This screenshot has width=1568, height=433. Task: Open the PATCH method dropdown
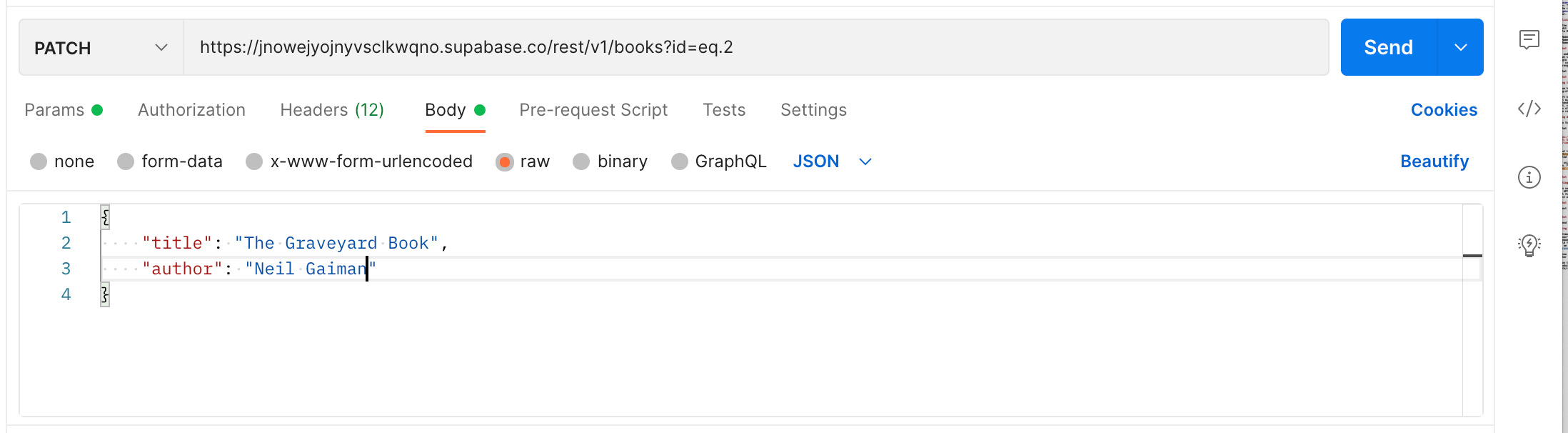[x=101, y=48]
